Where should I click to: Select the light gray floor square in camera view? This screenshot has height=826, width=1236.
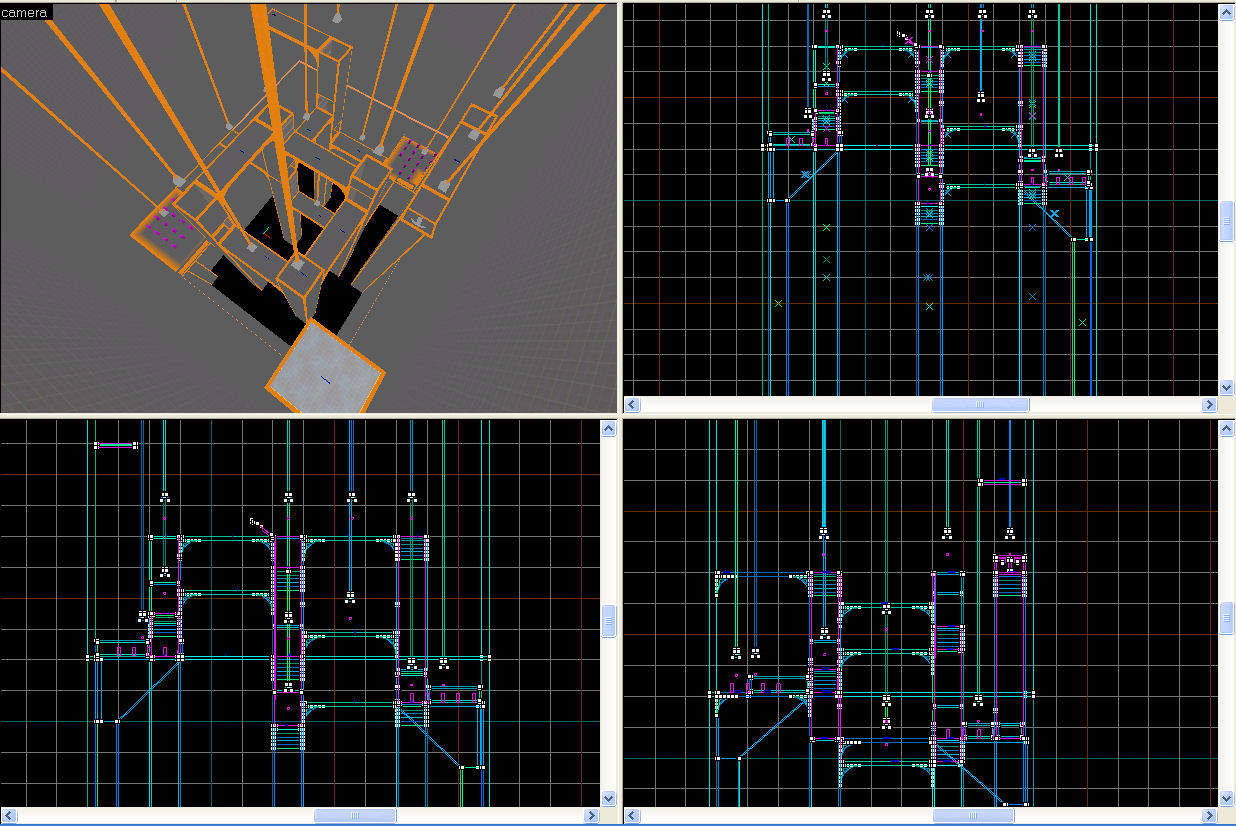(324, 368)
